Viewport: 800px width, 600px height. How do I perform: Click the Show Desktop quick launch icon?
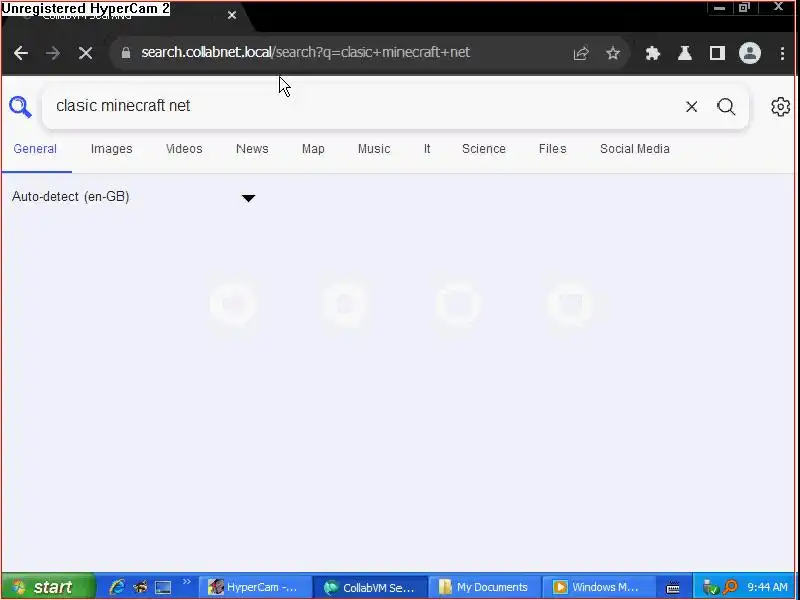click(163, 587)
